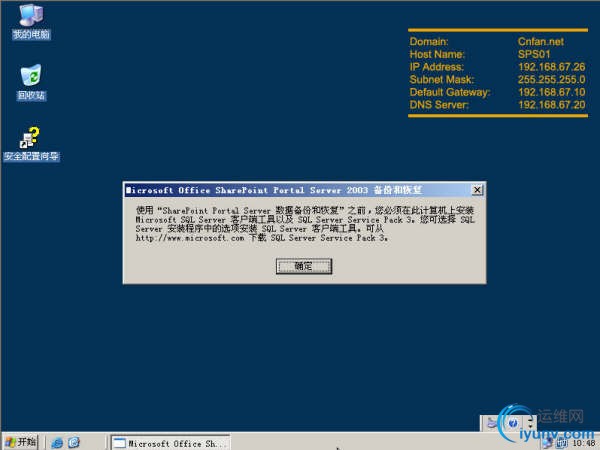Image resolution: width=600 pixels, height=450 pixels.
Task: Click the http://www.microsoft.com text in dialog
Action: (x=190, y=238)
